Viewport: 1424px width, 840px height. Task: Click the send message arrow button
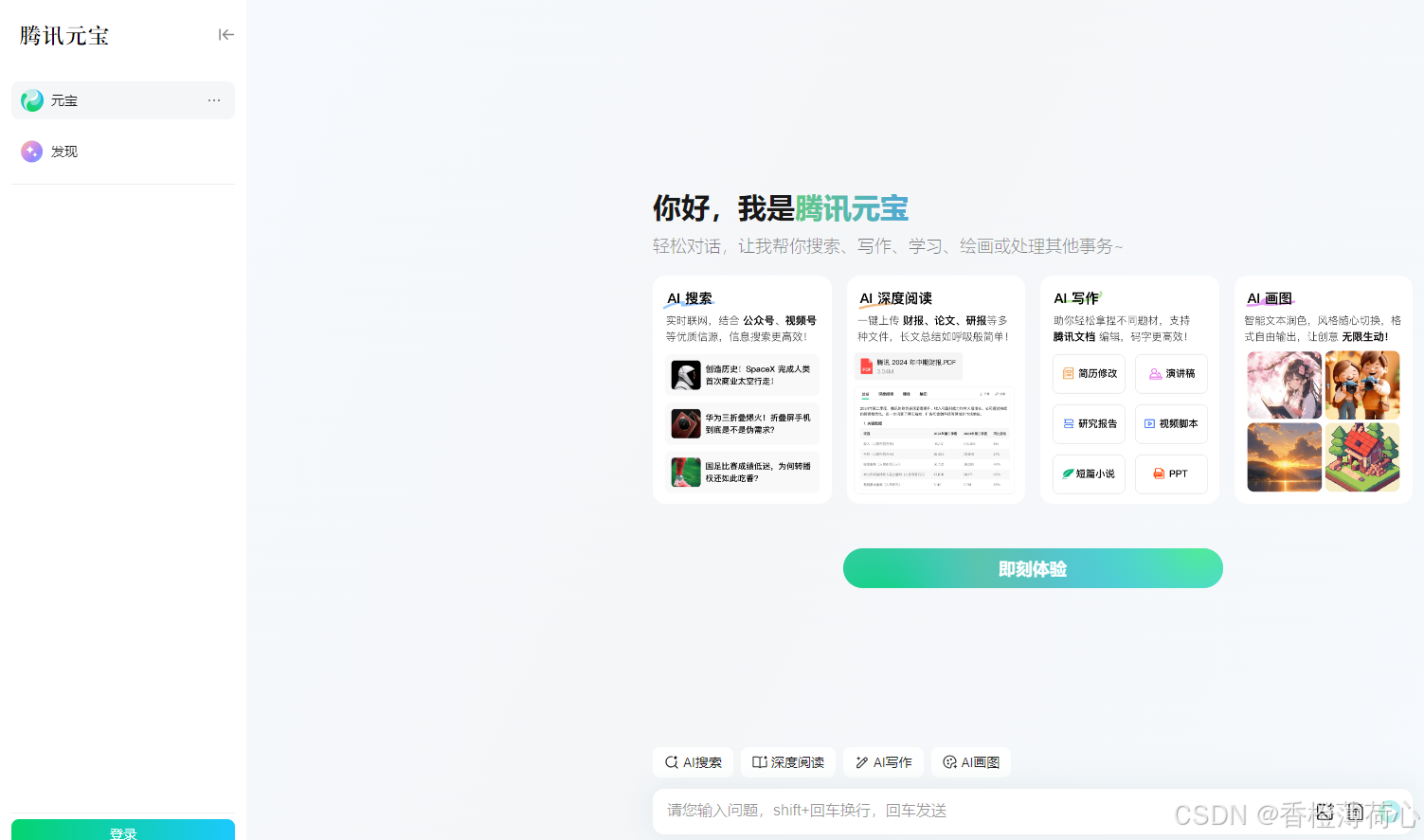pos(1389,812)
